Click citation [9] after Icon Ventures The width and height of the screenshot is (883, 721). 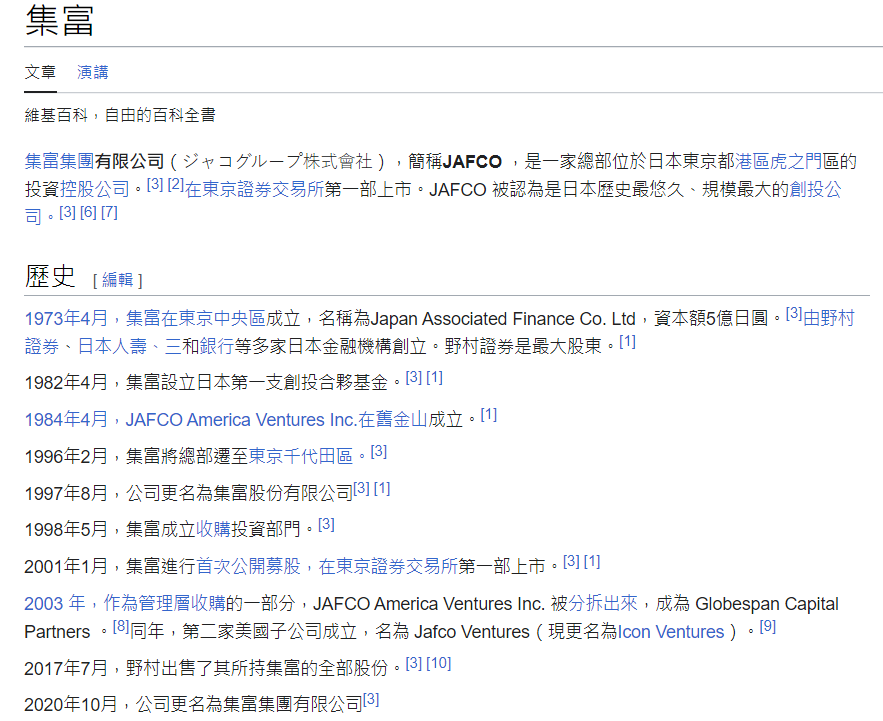coord(768,626)
